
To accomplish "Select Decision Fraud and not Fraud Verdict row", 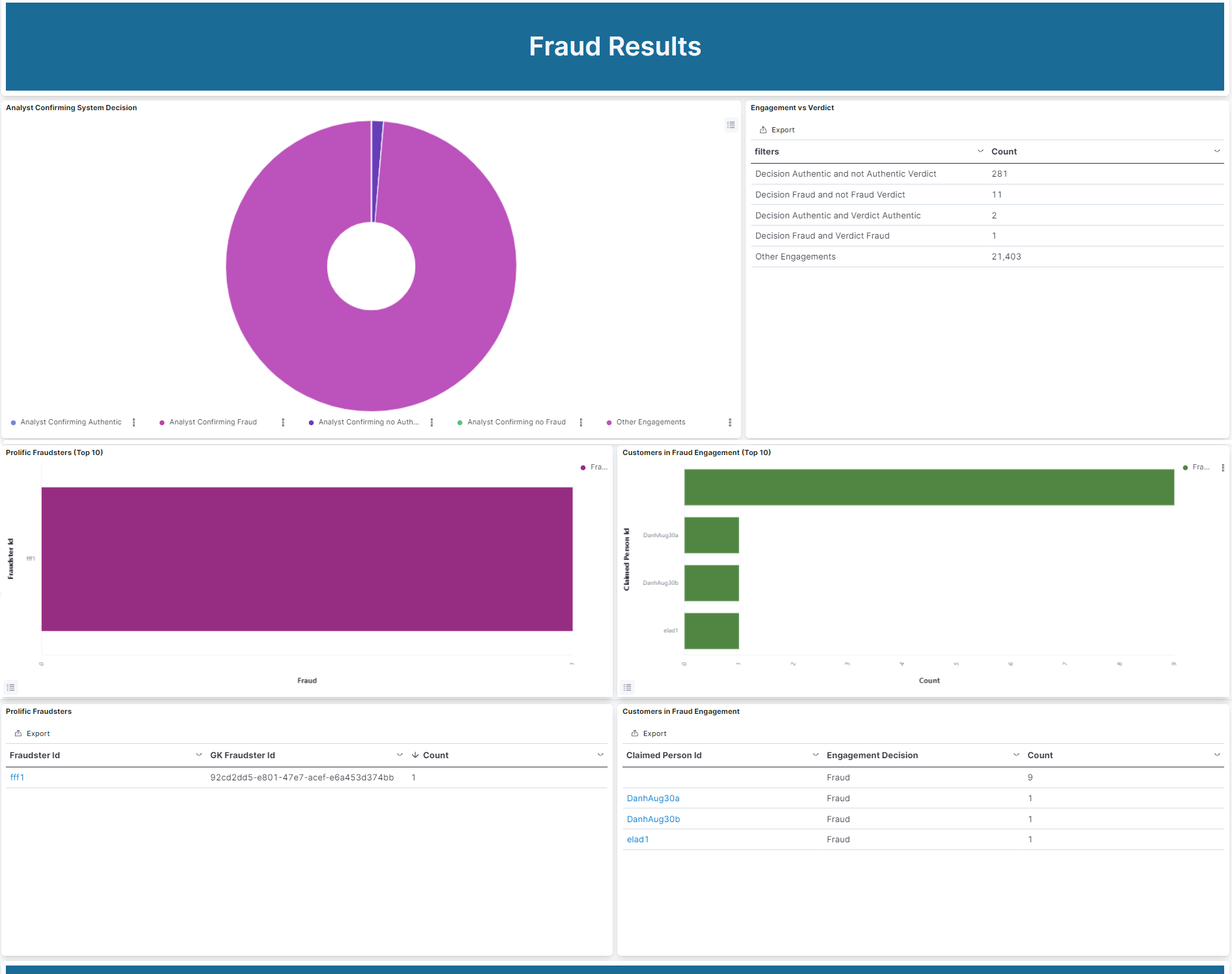I will coord(988,195).
